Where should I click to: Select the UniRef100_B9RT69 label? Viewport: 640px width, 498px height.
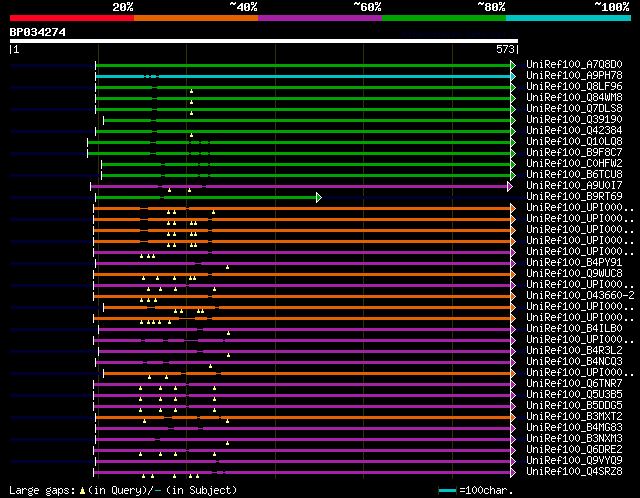(x=574, y=197)
